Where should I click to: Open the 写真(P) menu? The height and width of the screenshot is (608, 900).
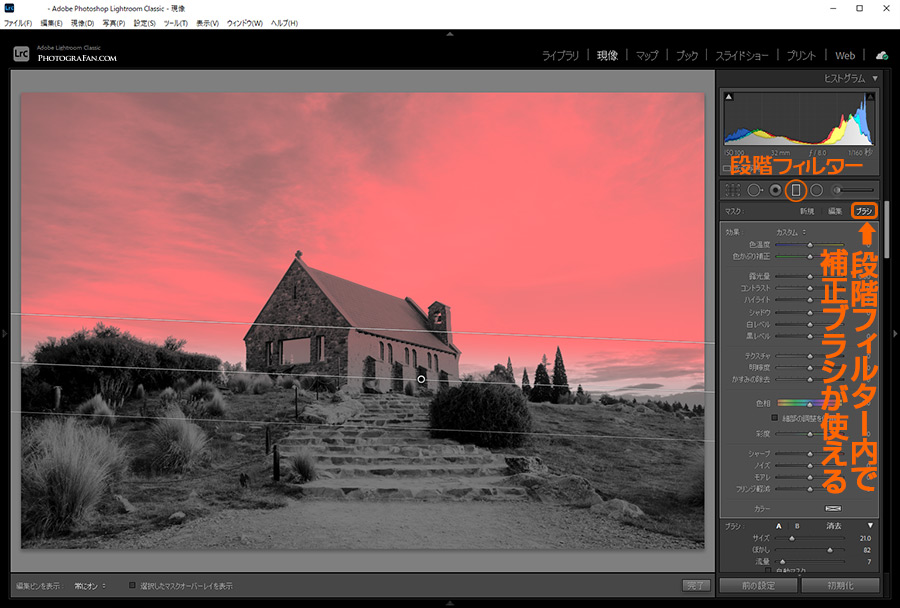[x=114, y=24]
